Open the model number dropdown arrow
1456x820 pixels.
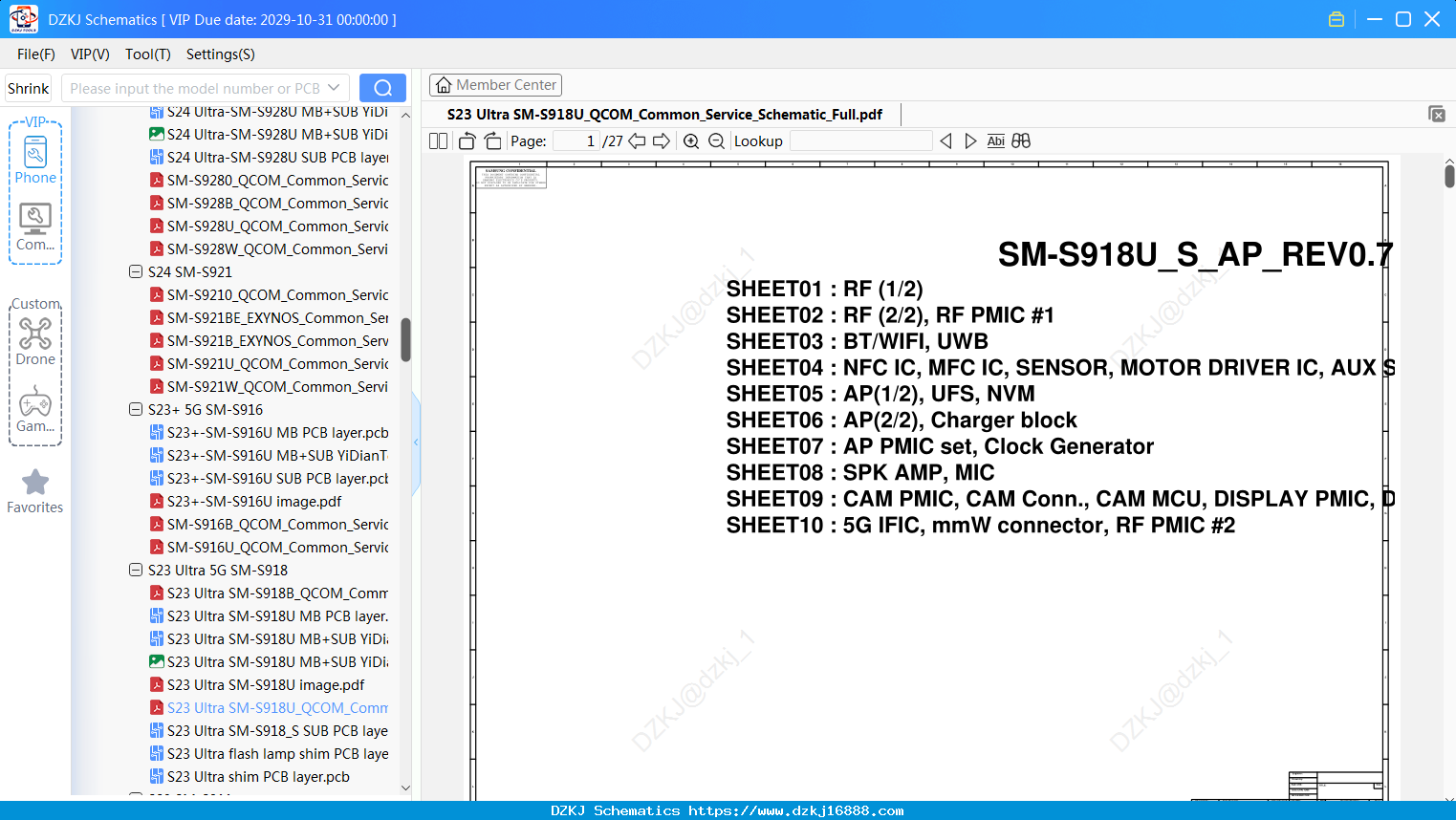click(334, 88)
